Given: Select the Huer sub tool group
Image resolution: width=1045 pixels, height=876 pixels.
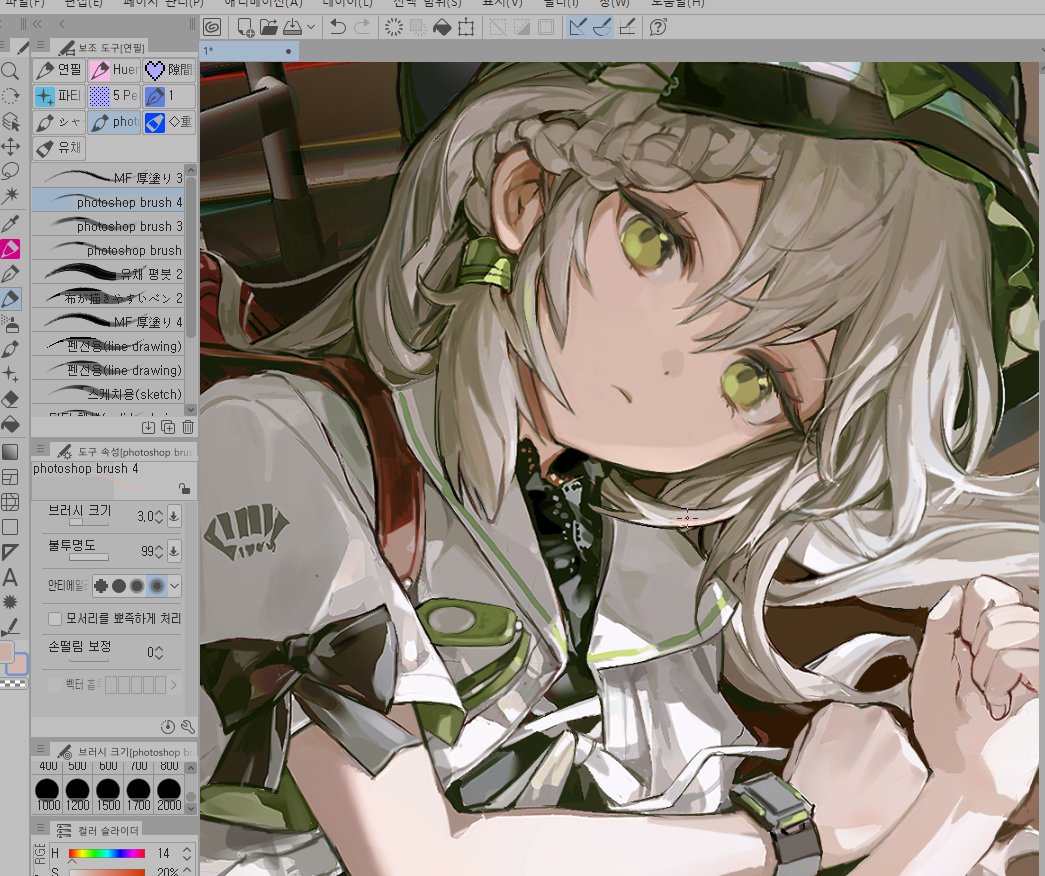Looking at the screenshot, I should coord(114,69).
